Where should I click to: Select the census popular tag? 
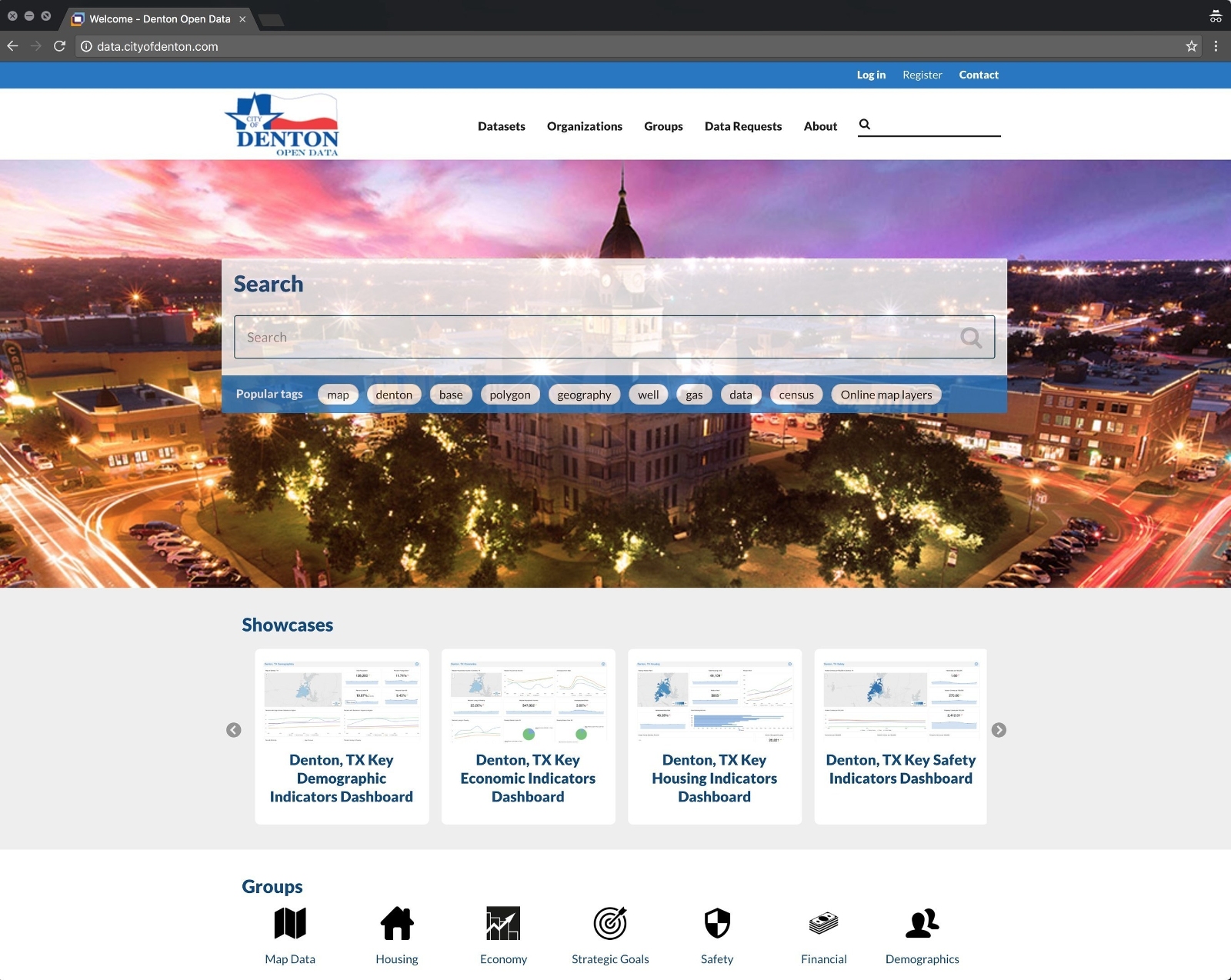[x=796, y=394]
